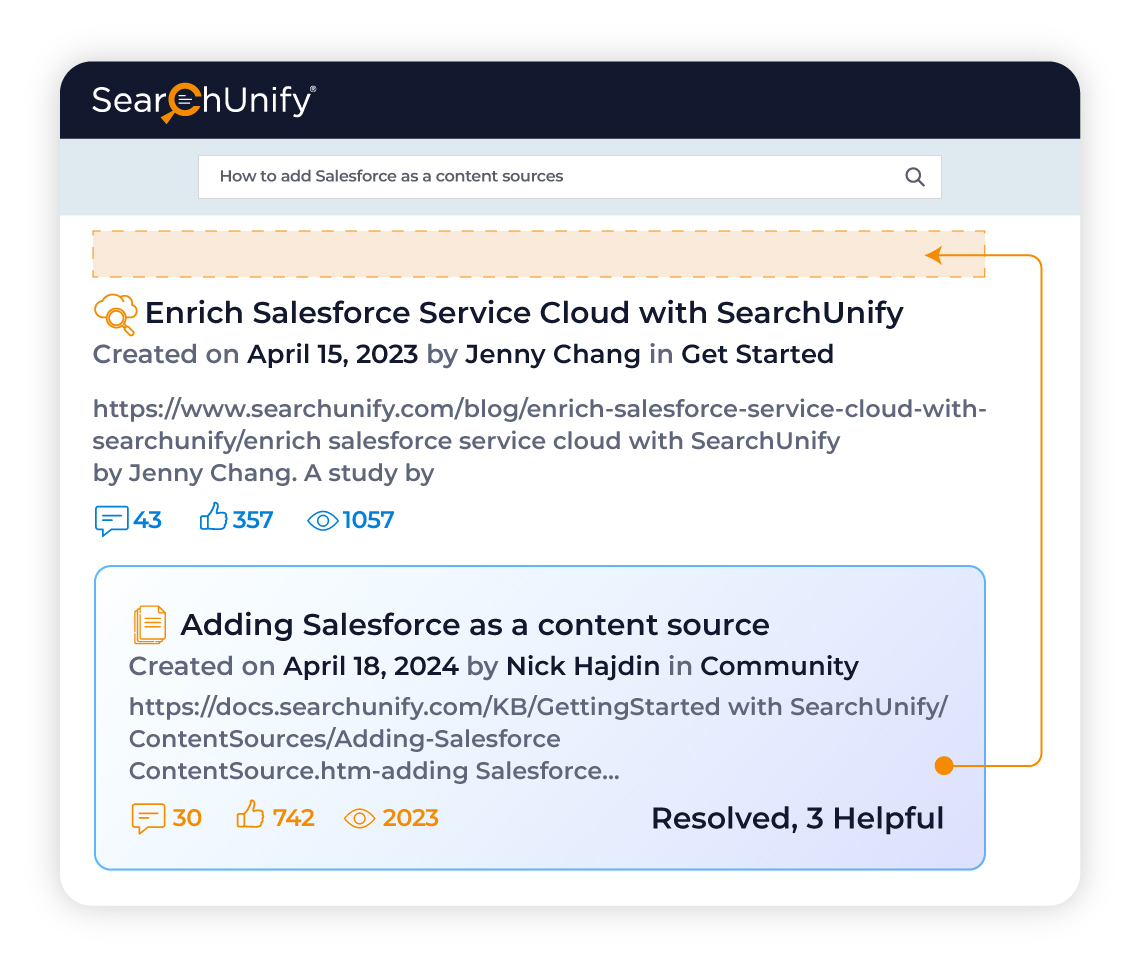The height and width of the screenshot is (964, 1140).
Task: Click the search magnifier icon
Action: pos(915,177)
